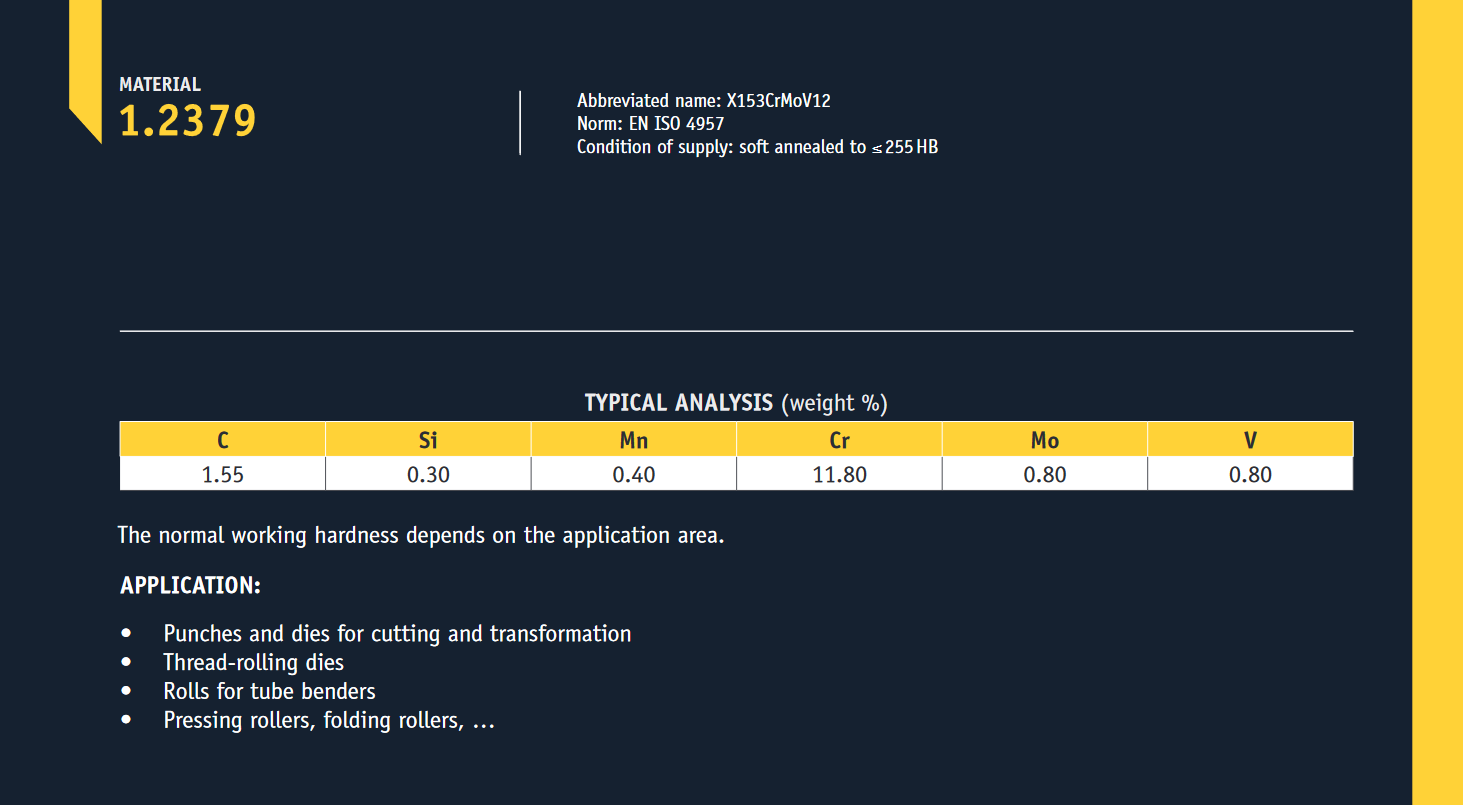Click the Norm EN ISO 4957 line

(650, 124)
